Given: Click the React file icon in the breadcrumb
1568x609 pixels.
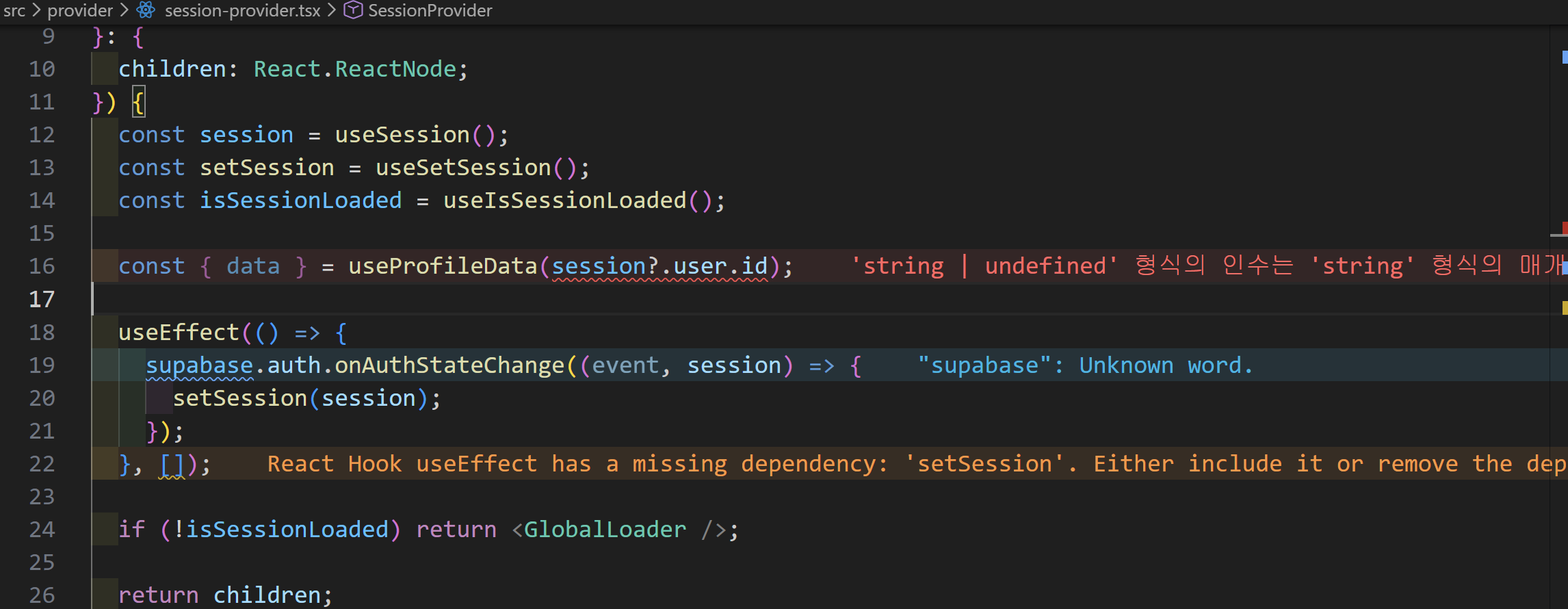Looking at the screenshot, I should 146,10.
